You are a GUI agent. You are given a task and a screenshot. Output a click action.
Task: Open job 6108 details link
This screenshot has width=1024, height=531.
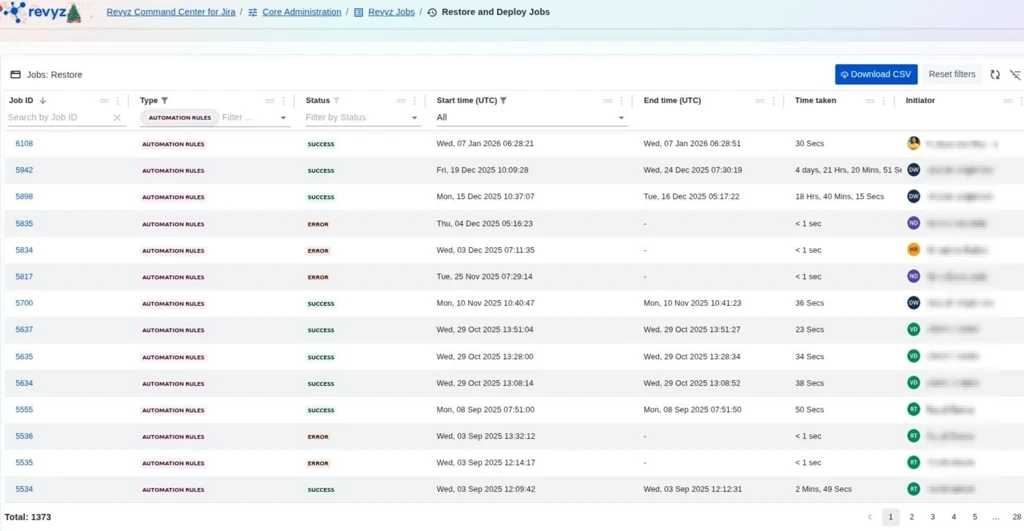tap(24, 144)
